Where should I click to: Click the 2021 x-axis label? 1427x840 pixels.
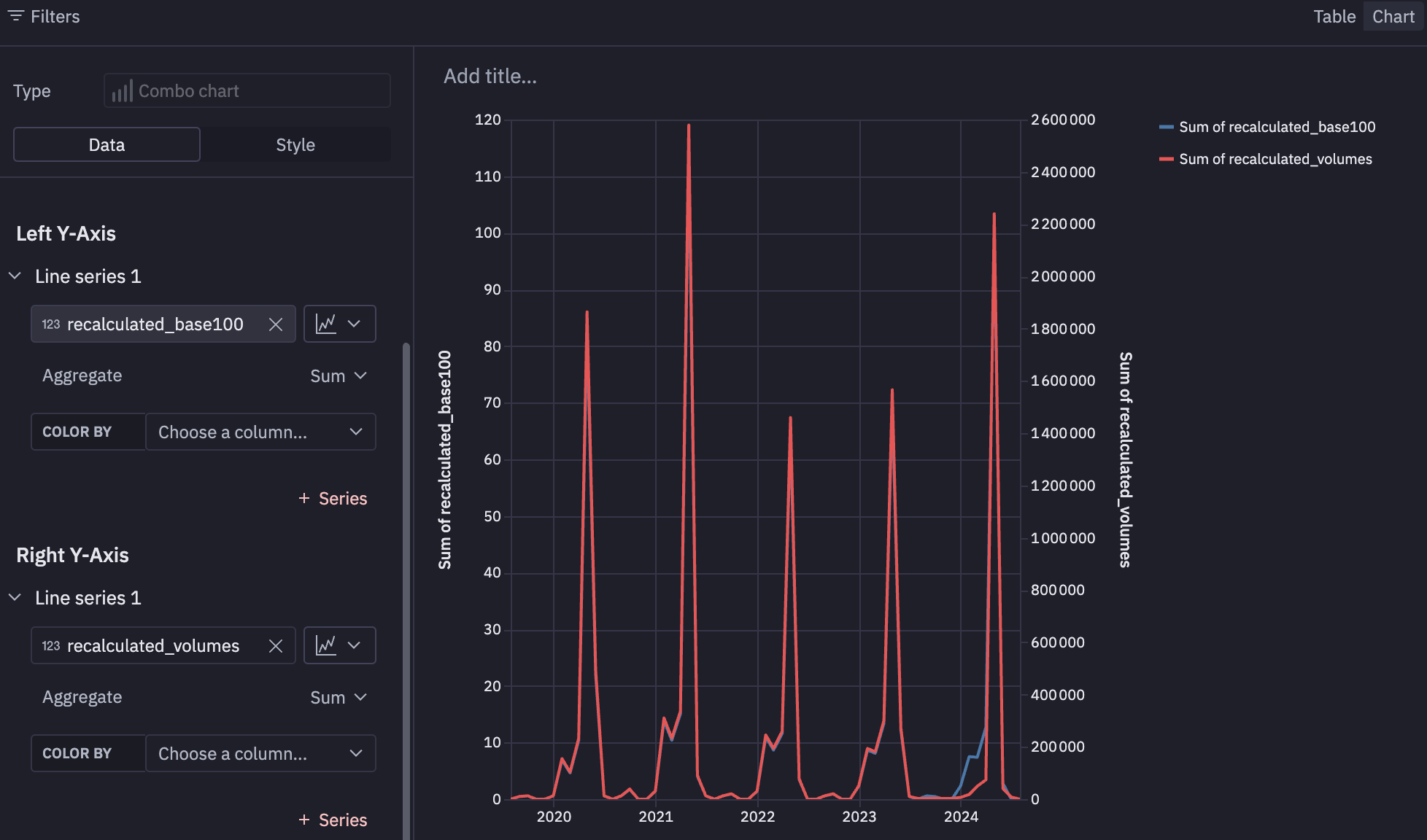coord(656,817)
